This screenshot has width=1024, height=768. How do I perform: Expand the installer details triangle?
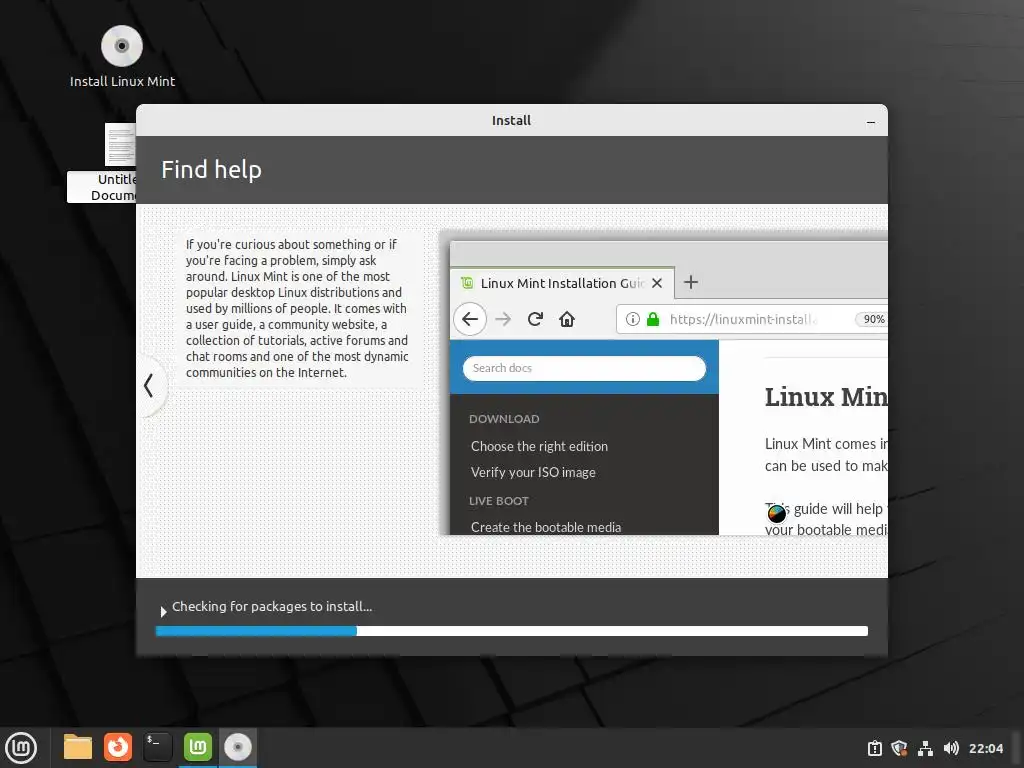pos(163,611)
